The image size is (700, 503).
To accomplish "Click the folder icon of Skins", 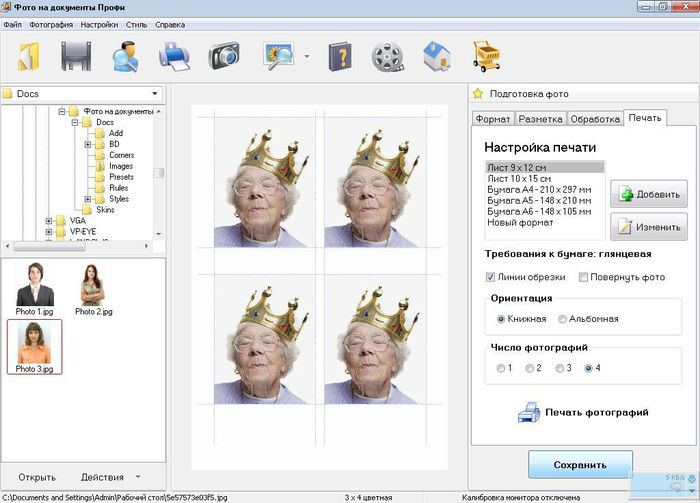I will coord(87,210).
